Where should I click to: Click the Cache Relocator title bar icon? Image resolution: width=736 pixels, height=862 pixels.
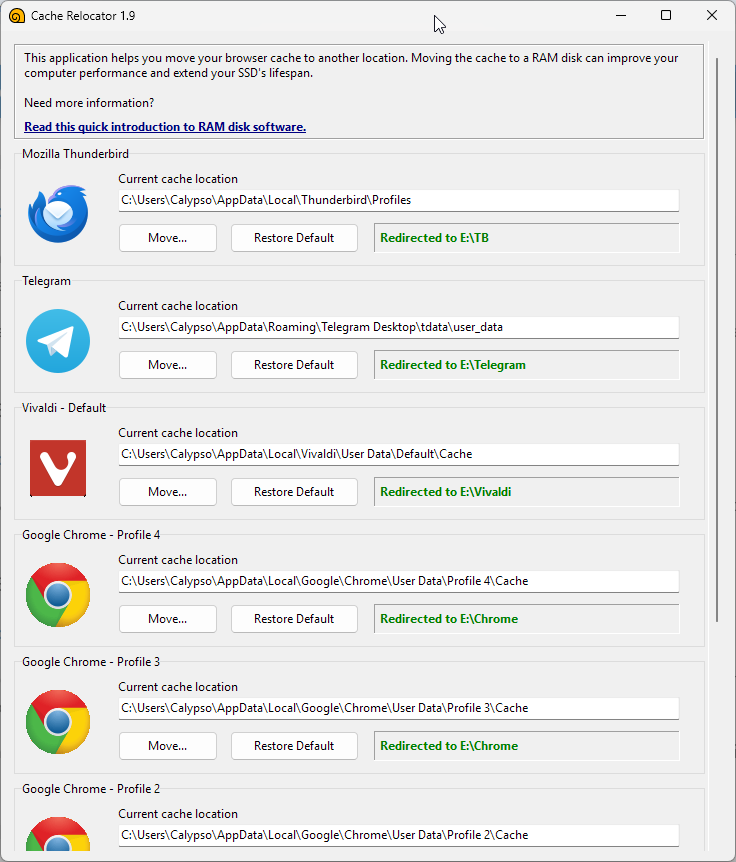(x=17, y=16)
